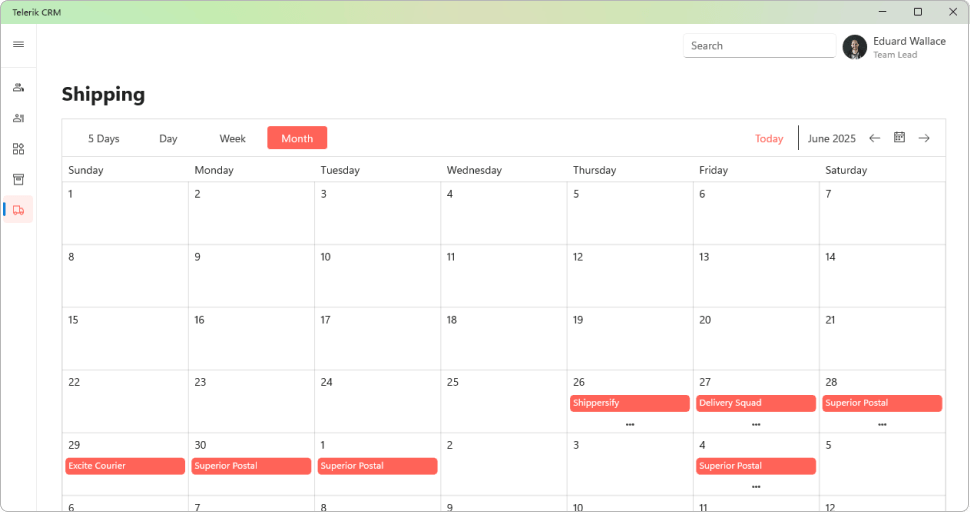Select the June 7 day cell
The width and height of the screenshot is (970, 512).
tap(882, 213)
